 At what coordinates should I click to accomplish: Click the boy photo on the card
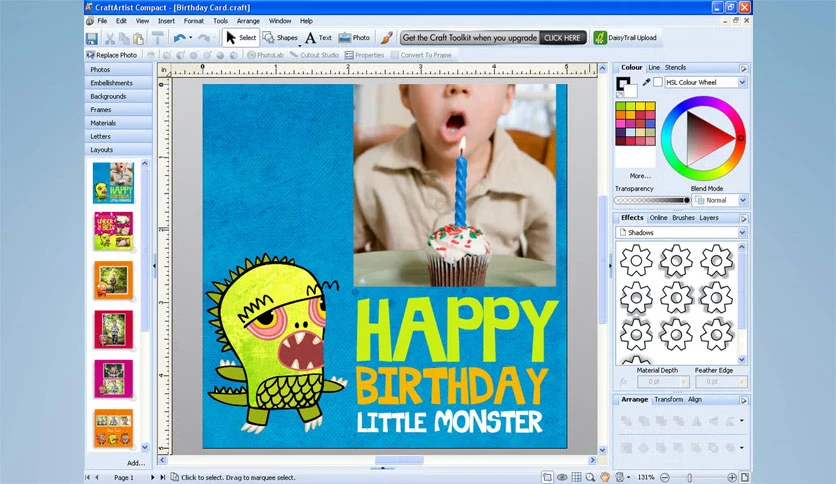[x=454, y=185]
